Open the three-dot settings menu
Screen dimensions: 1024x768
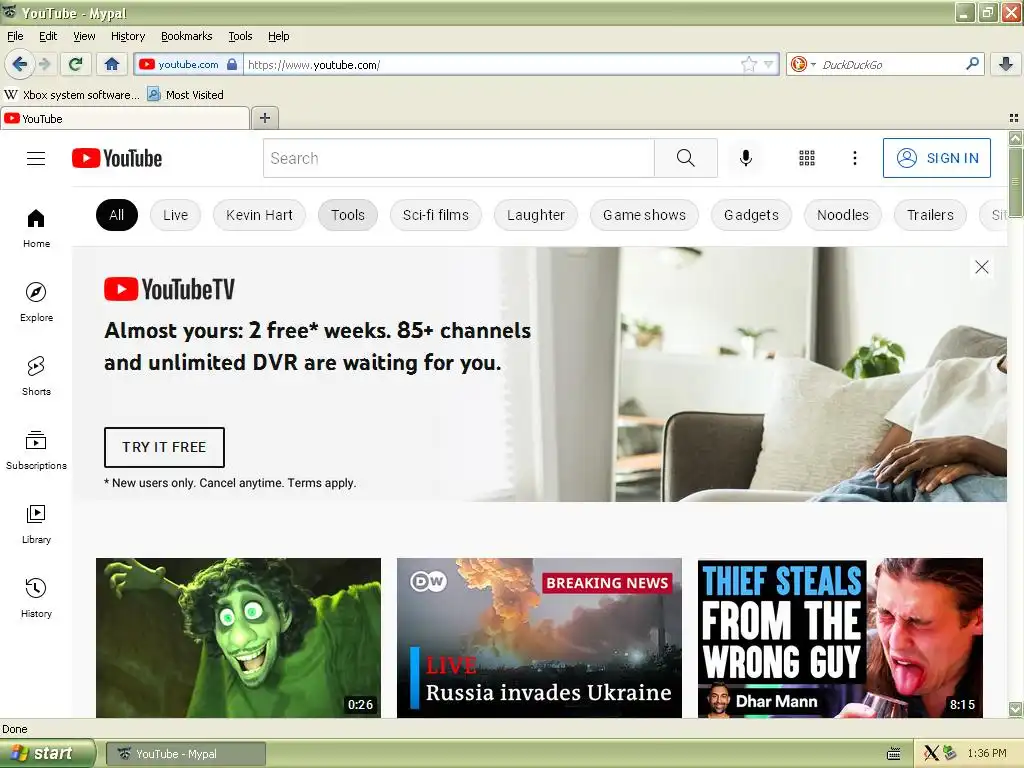click(855, 158)
